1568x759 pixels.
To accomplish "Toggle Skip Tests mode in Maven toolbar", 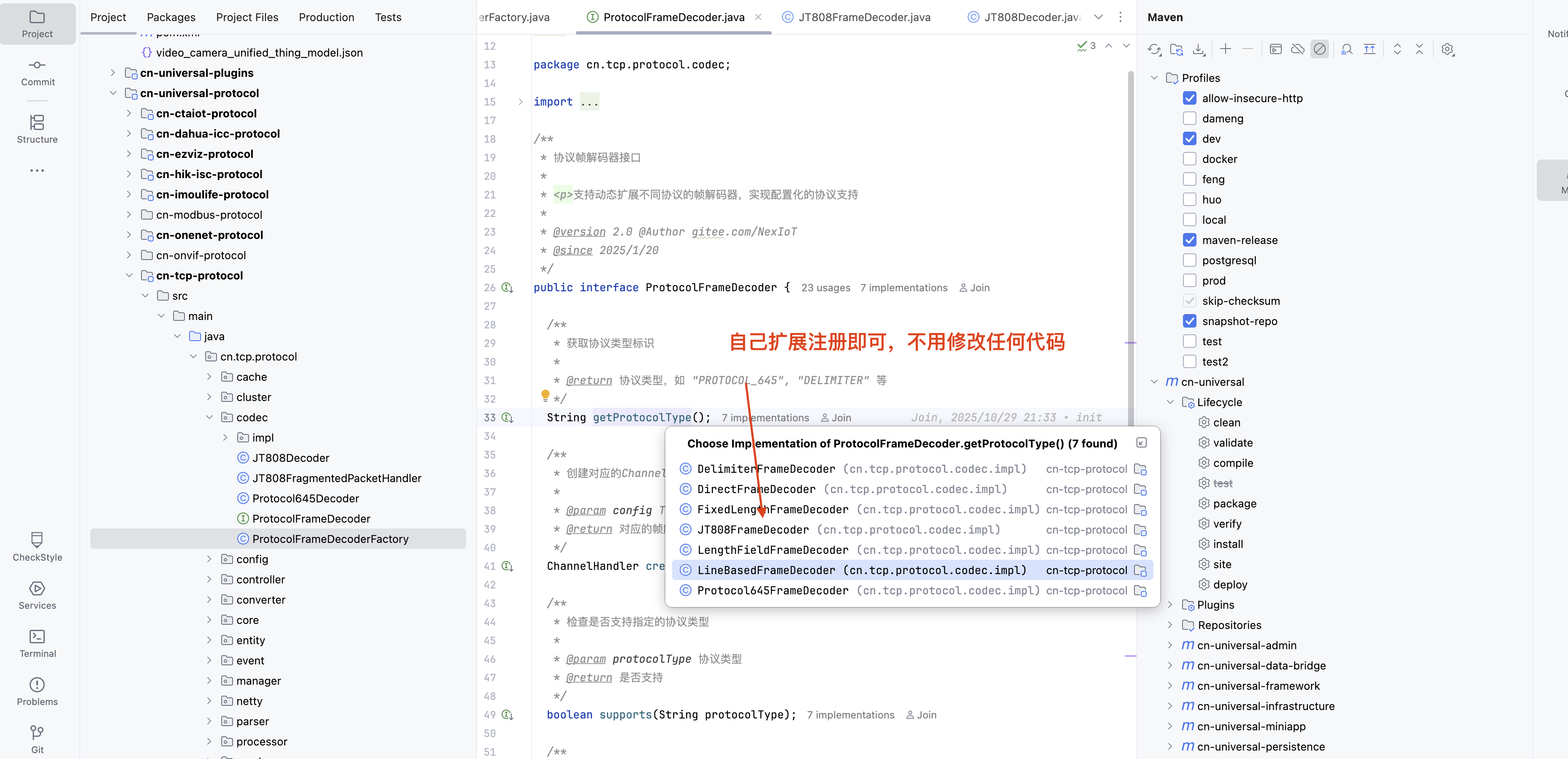I will (x=1319, y=49).
